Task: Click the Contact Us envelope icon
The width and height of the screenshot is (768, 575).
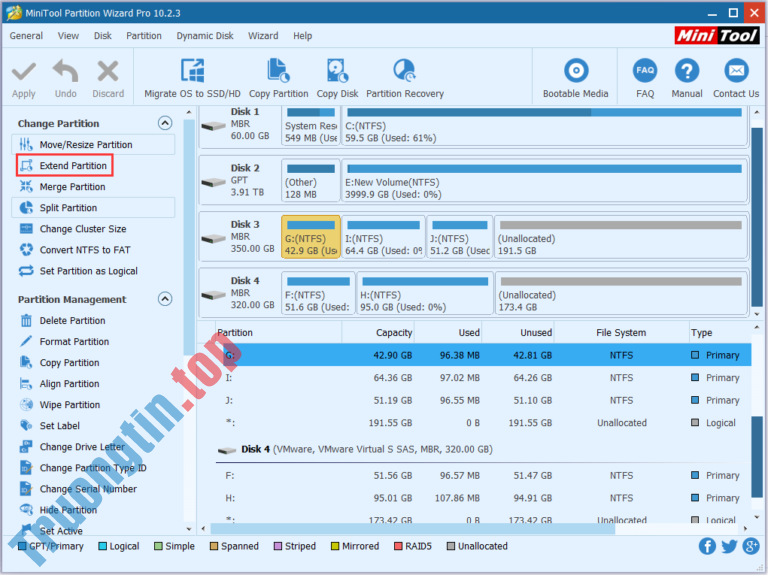Action: (736, 71)
